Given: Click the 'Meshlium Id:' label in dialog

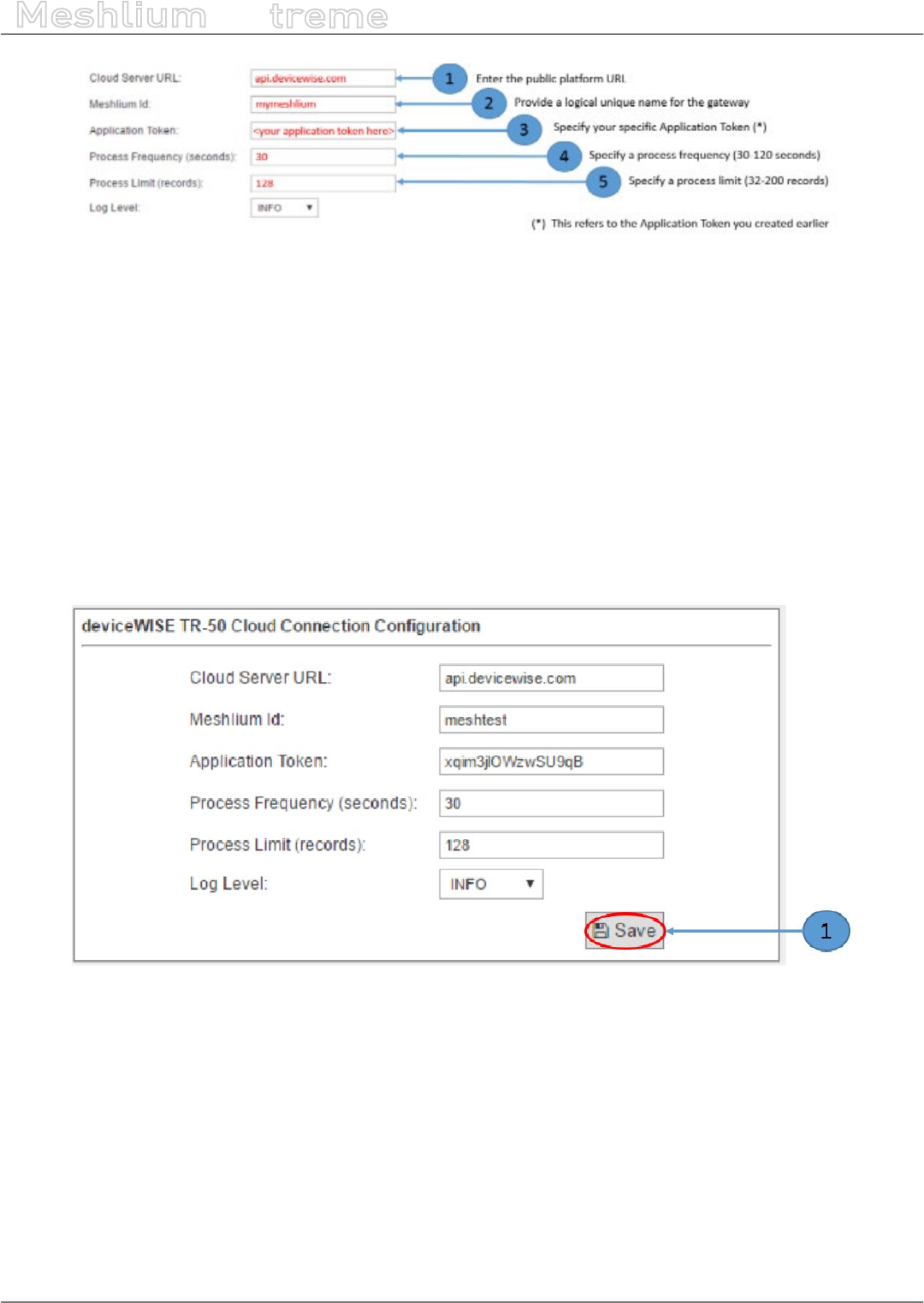Looking at the screenshot, I should (237, 720).
